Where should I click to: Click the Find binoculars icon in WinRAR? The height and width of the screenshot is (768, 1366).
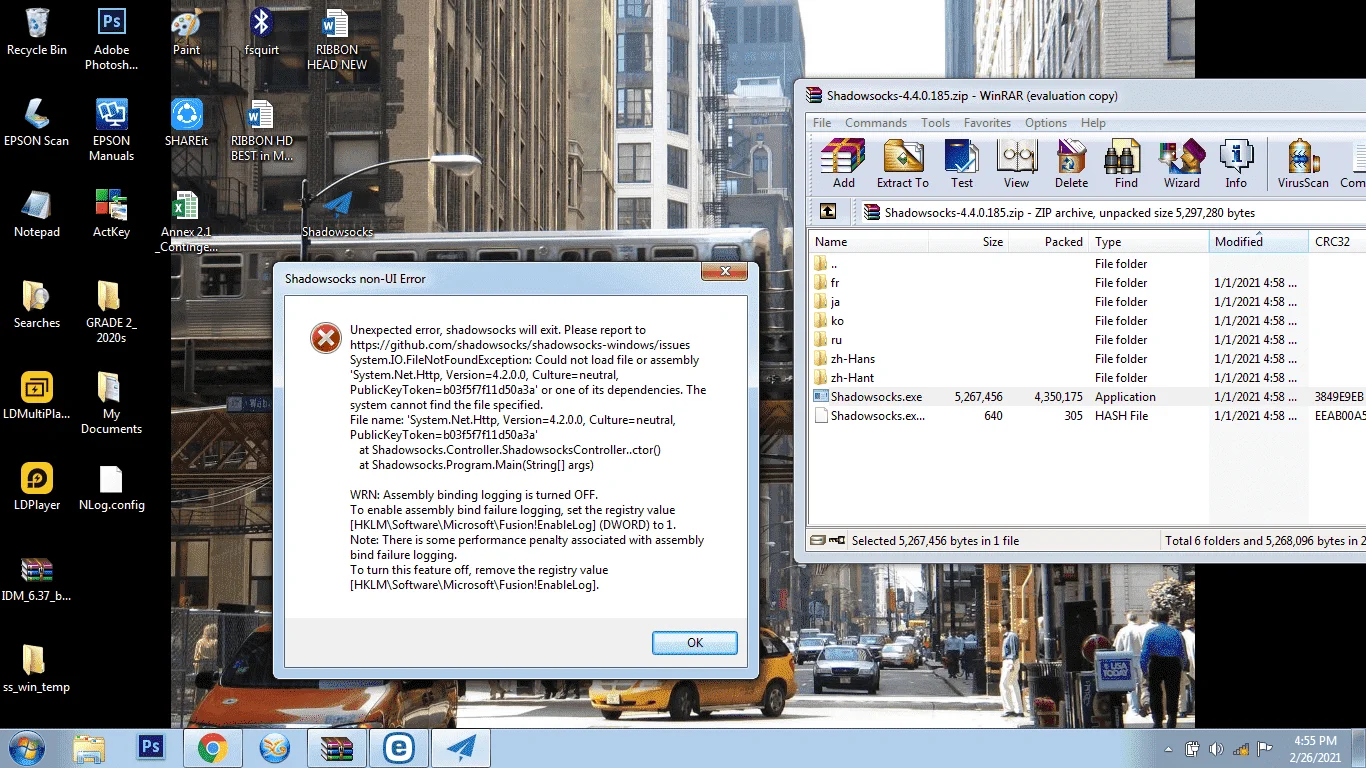coord(1126,164)
